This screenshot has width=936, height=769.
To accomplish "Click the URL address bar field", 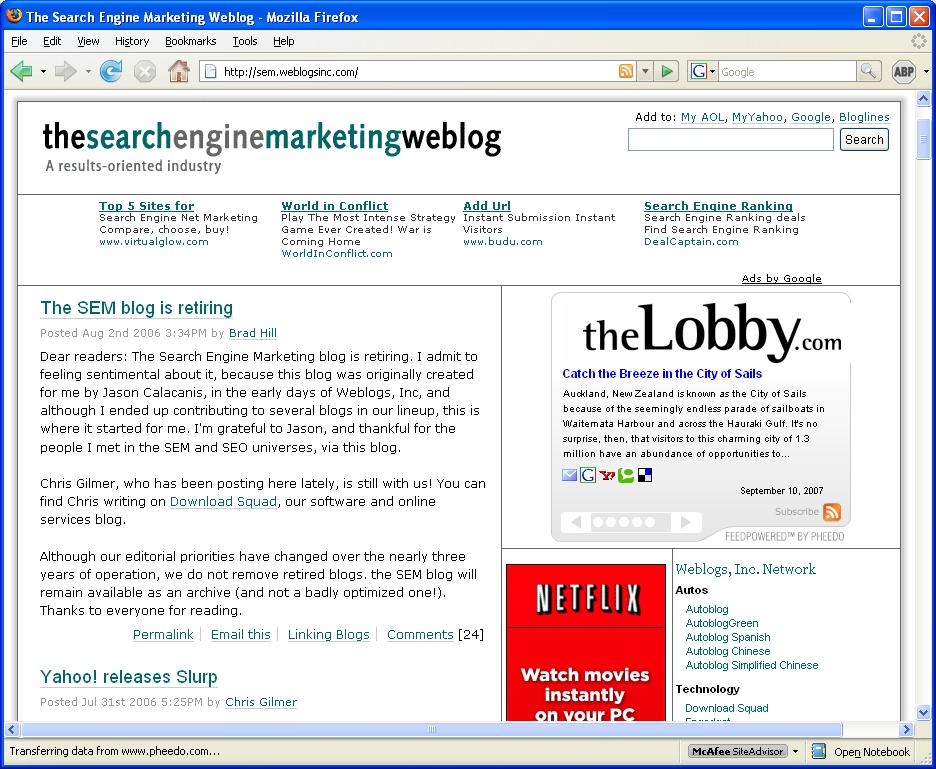I will pos(418,72).
